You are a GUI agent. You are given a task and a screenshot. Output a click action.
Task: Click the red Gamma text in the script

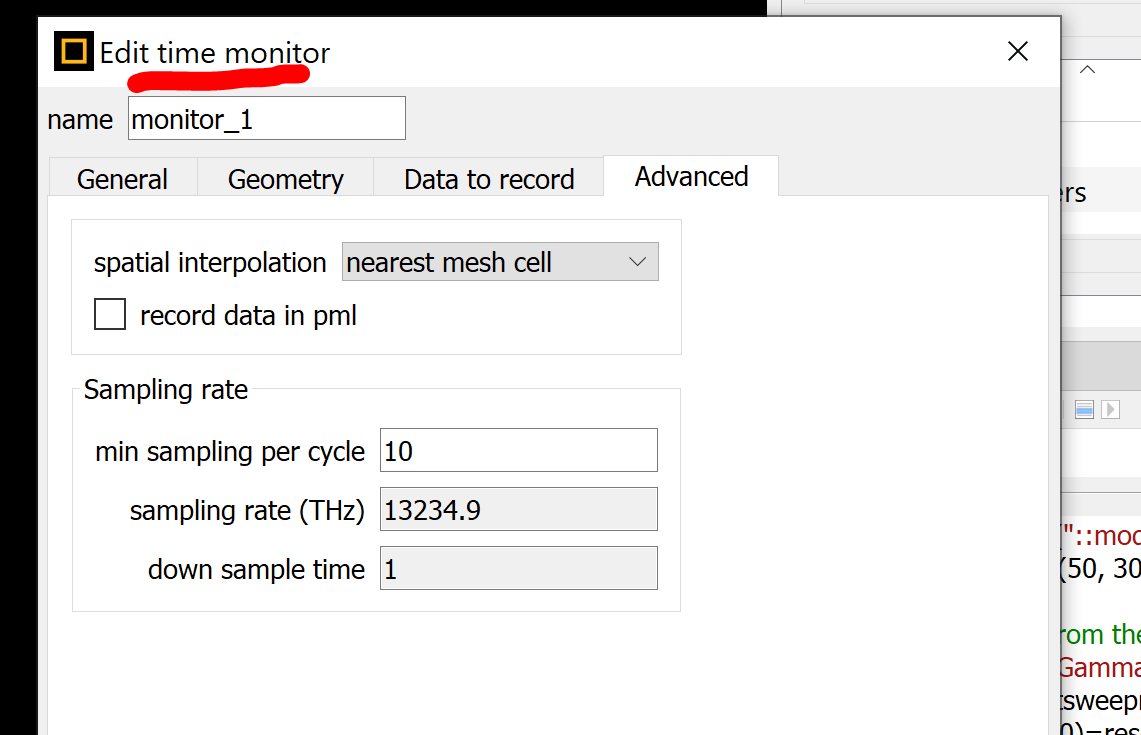(x=1100, y=666)
